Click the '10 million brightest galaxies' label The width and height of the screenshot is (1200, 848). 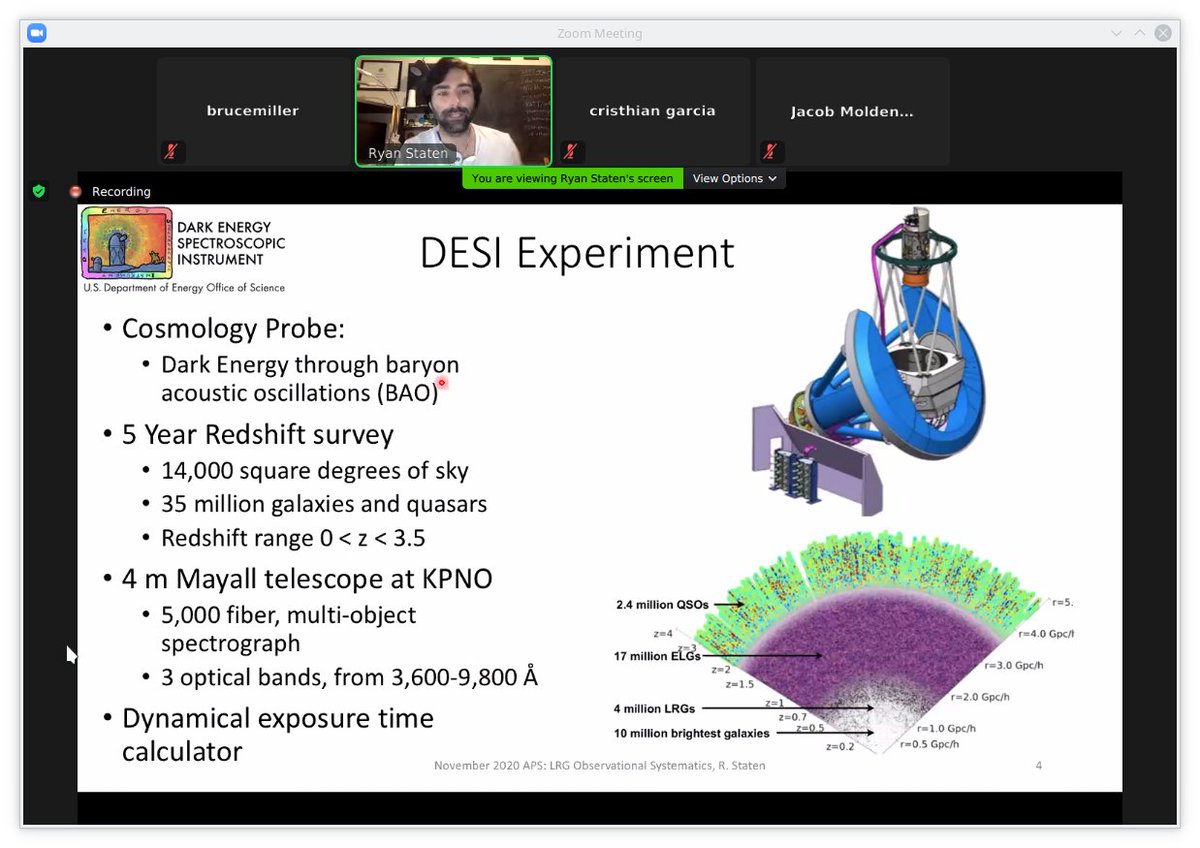click(692, 733)
